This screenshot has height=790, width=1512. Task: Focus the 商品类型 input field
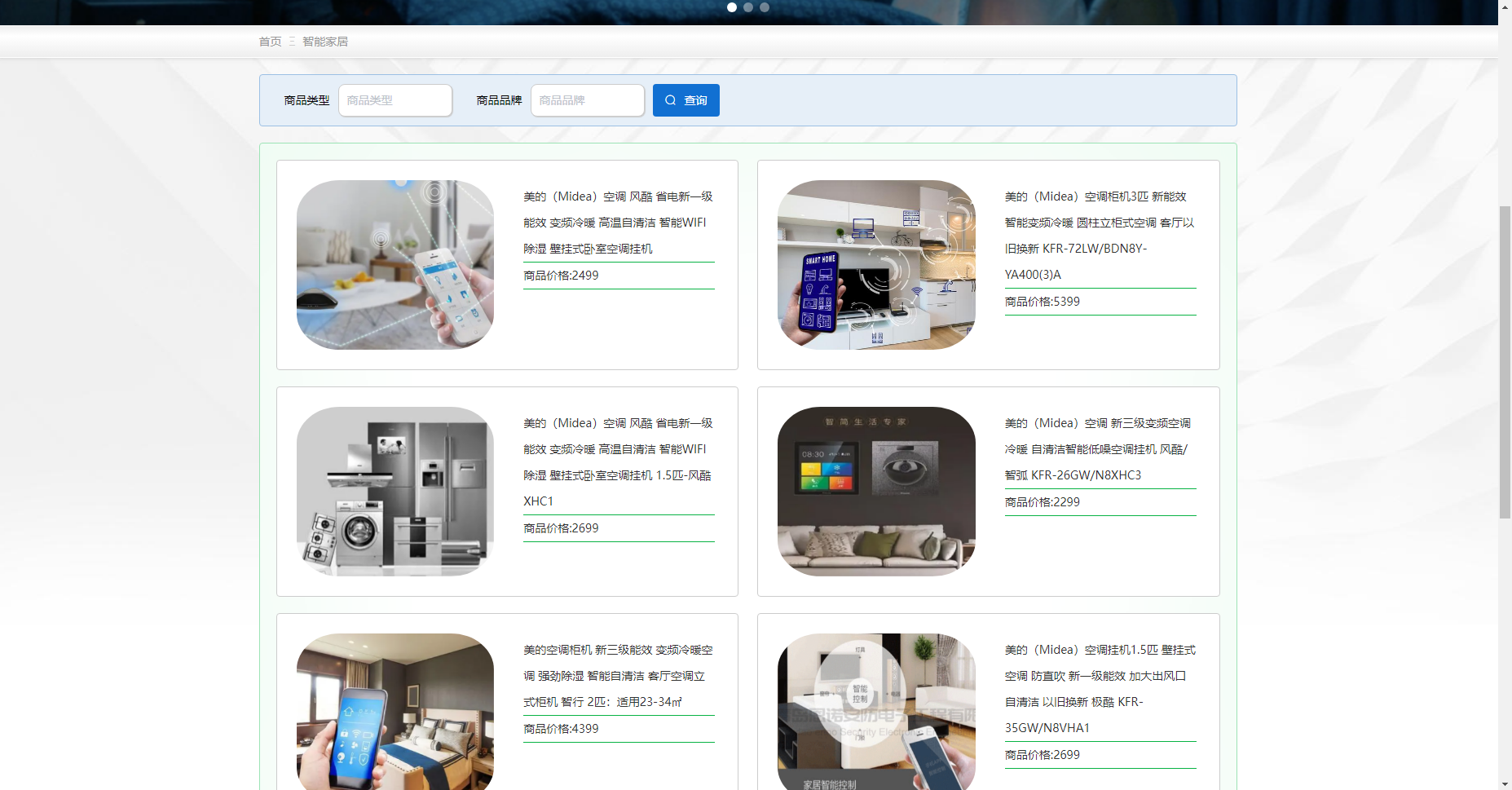[x=395, y=100]
